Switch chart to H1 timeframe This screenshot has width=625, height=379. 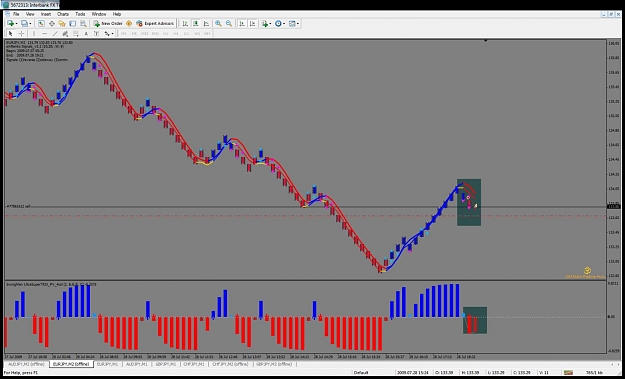[x=165, y=33]
